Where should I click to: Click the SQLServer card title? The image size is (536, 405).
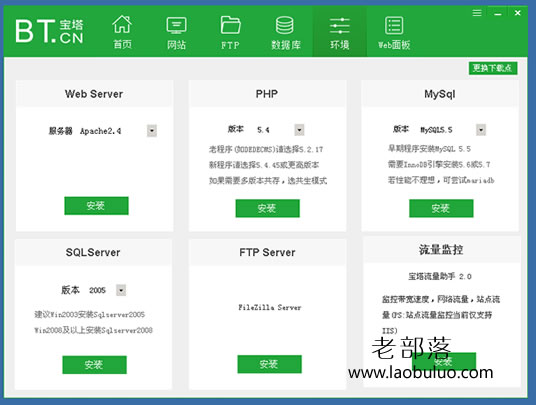coord(93,253)
